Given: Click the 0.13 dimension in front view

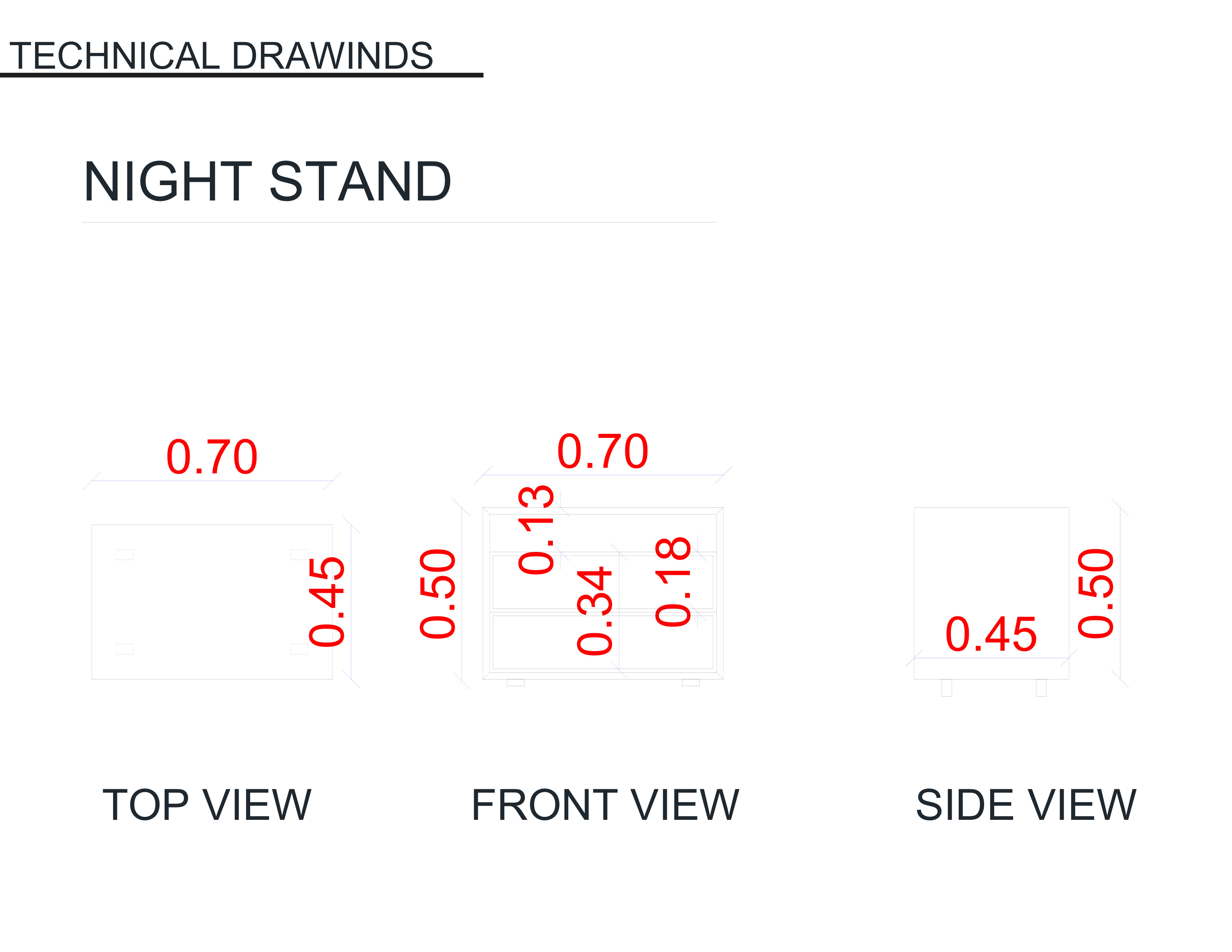Looking at the screenshot, I should [536, 530].
